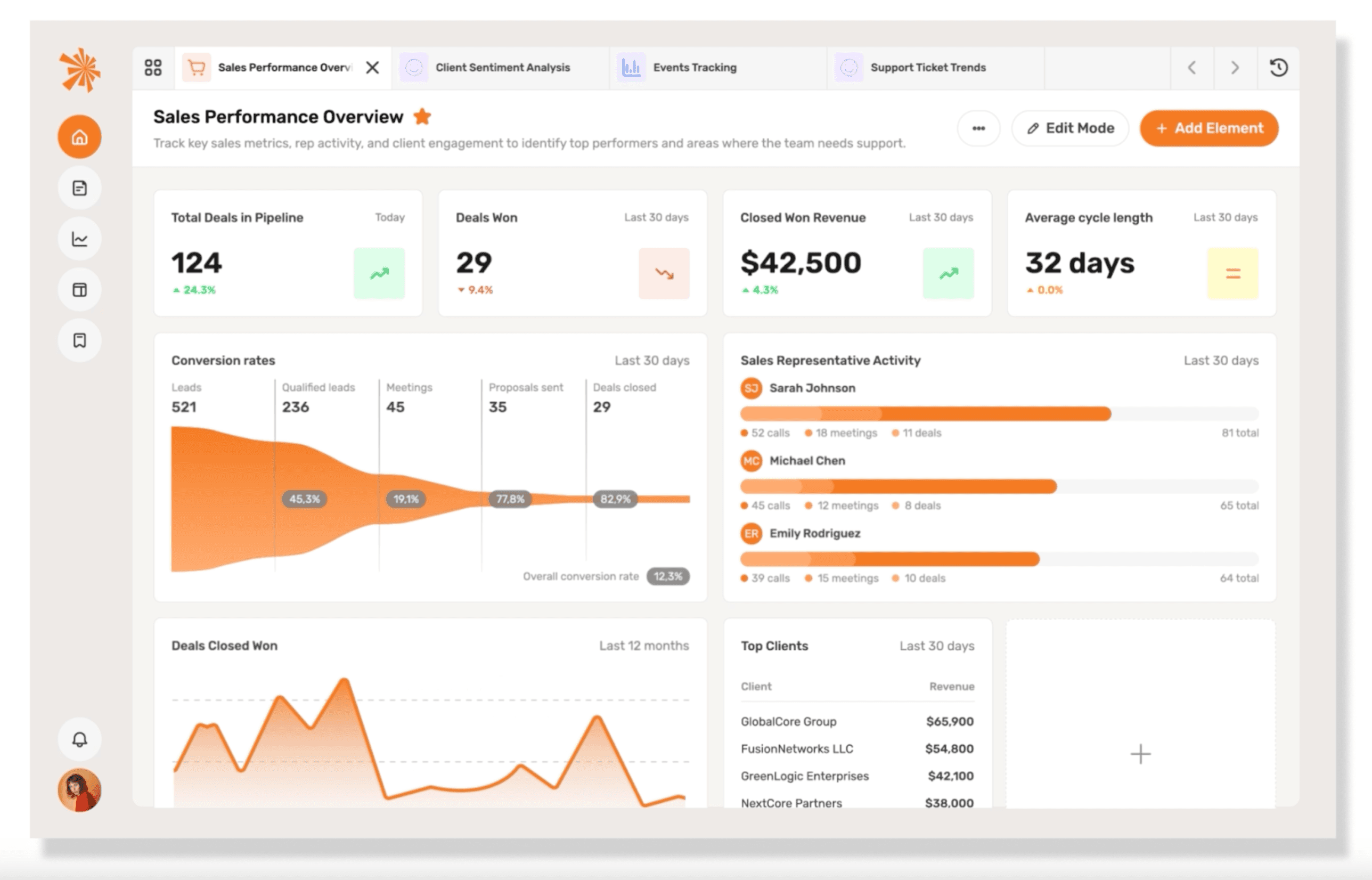Open notifications with the bell icon
The height and width of the screenshot is (880, 1372).
tap(79, 739)
